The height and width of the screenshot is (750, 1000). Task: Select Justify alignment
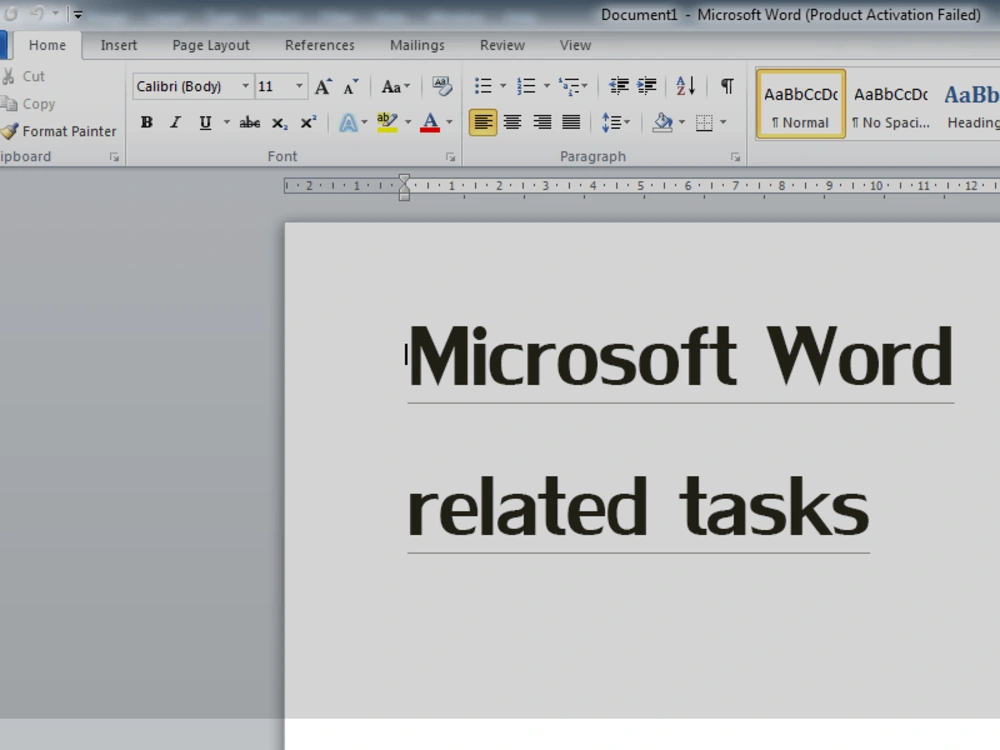pyautogui.click(x=571, y=122)
